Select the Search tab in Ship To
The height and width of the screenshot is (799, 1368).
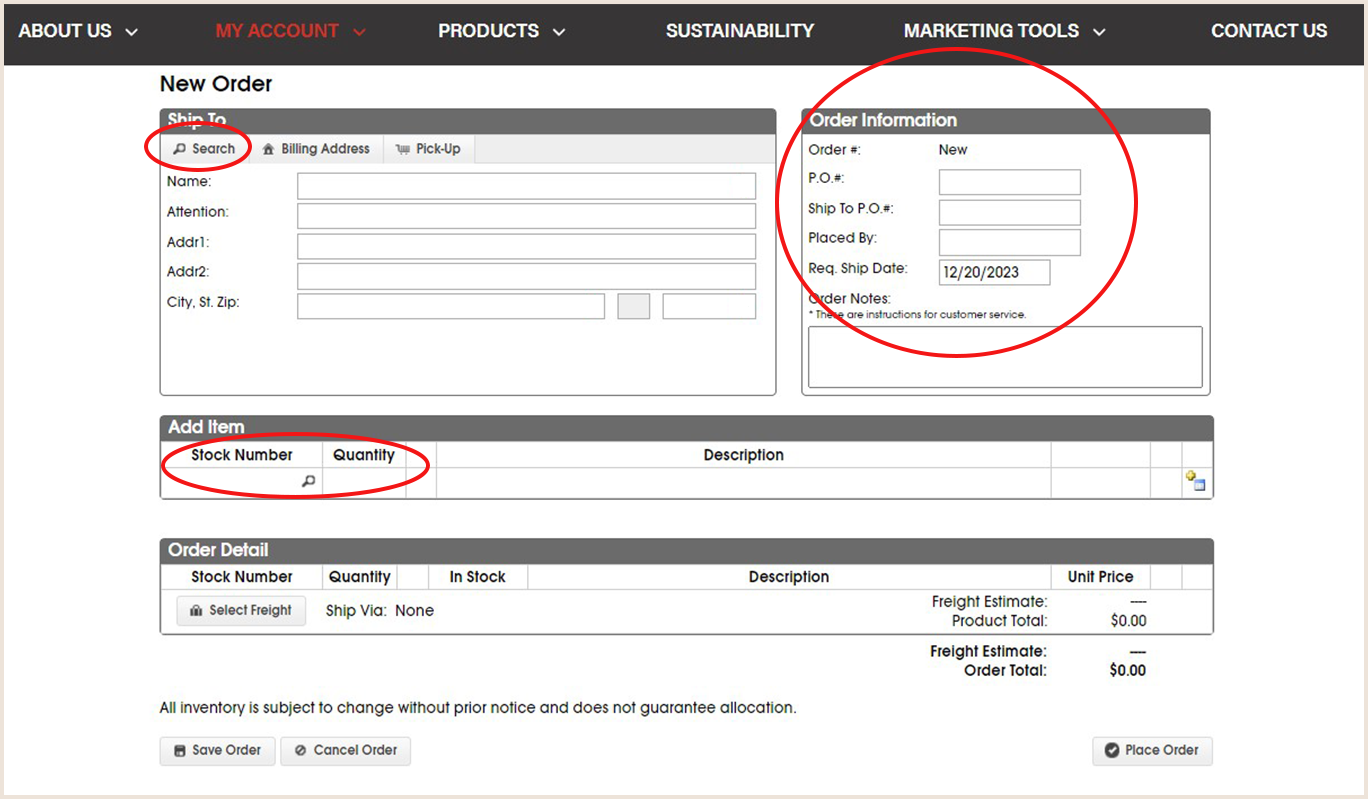click(204, 149)
